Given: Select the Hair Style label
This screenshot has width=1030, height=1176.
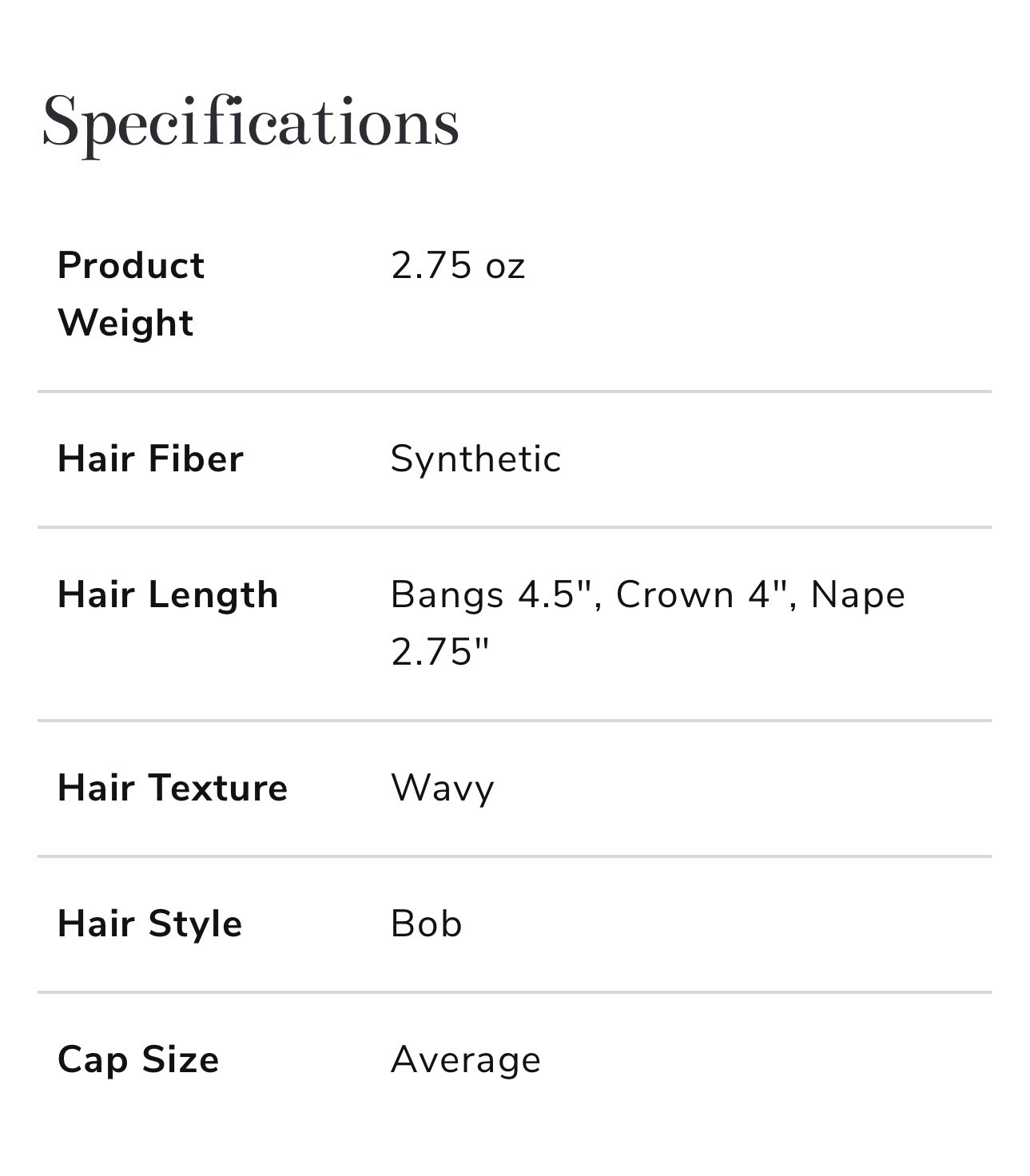Looking at the screenshot, I should click(x=149, y=924).
